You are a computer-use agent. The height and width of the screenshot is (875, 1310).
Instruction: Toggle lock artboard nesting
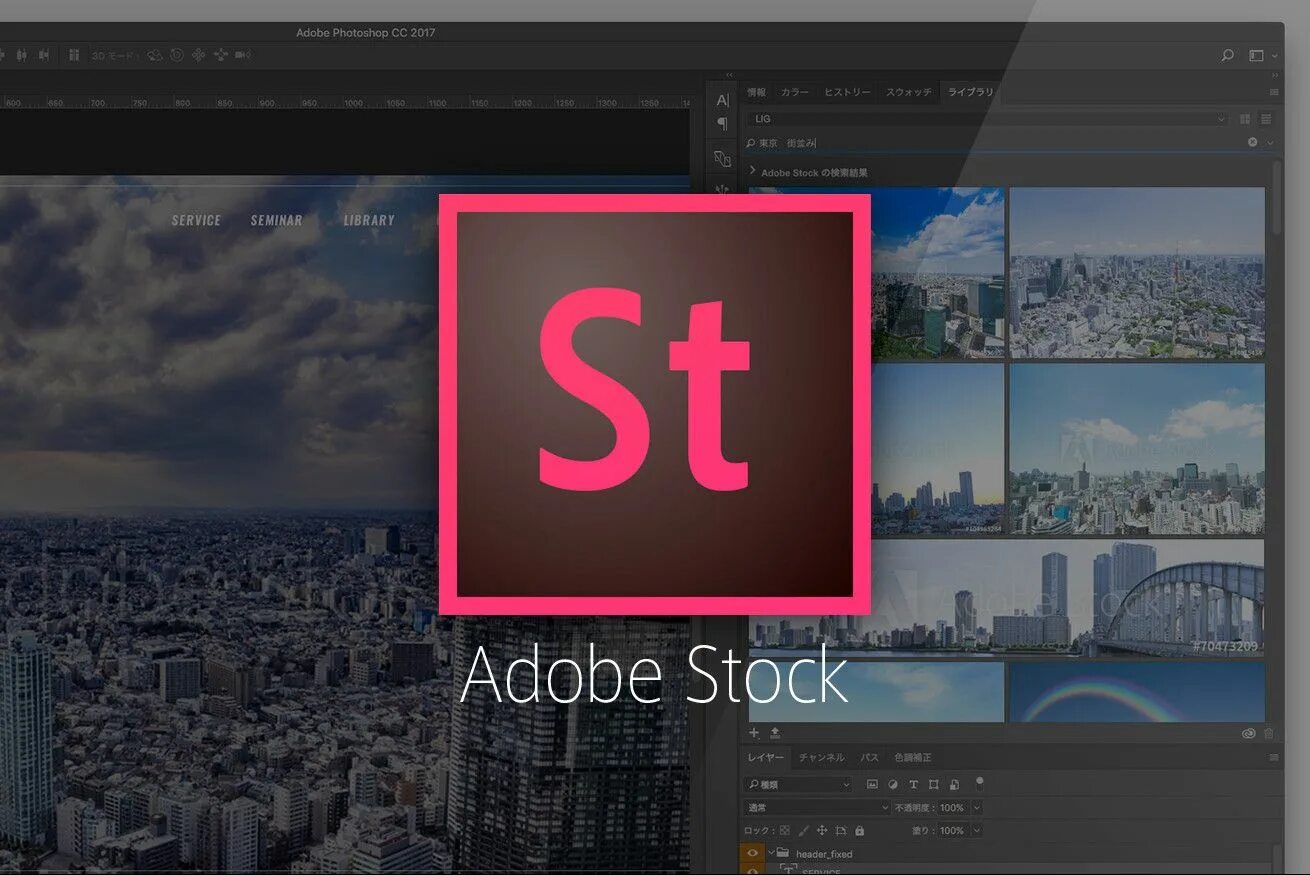tap(840, 830)
